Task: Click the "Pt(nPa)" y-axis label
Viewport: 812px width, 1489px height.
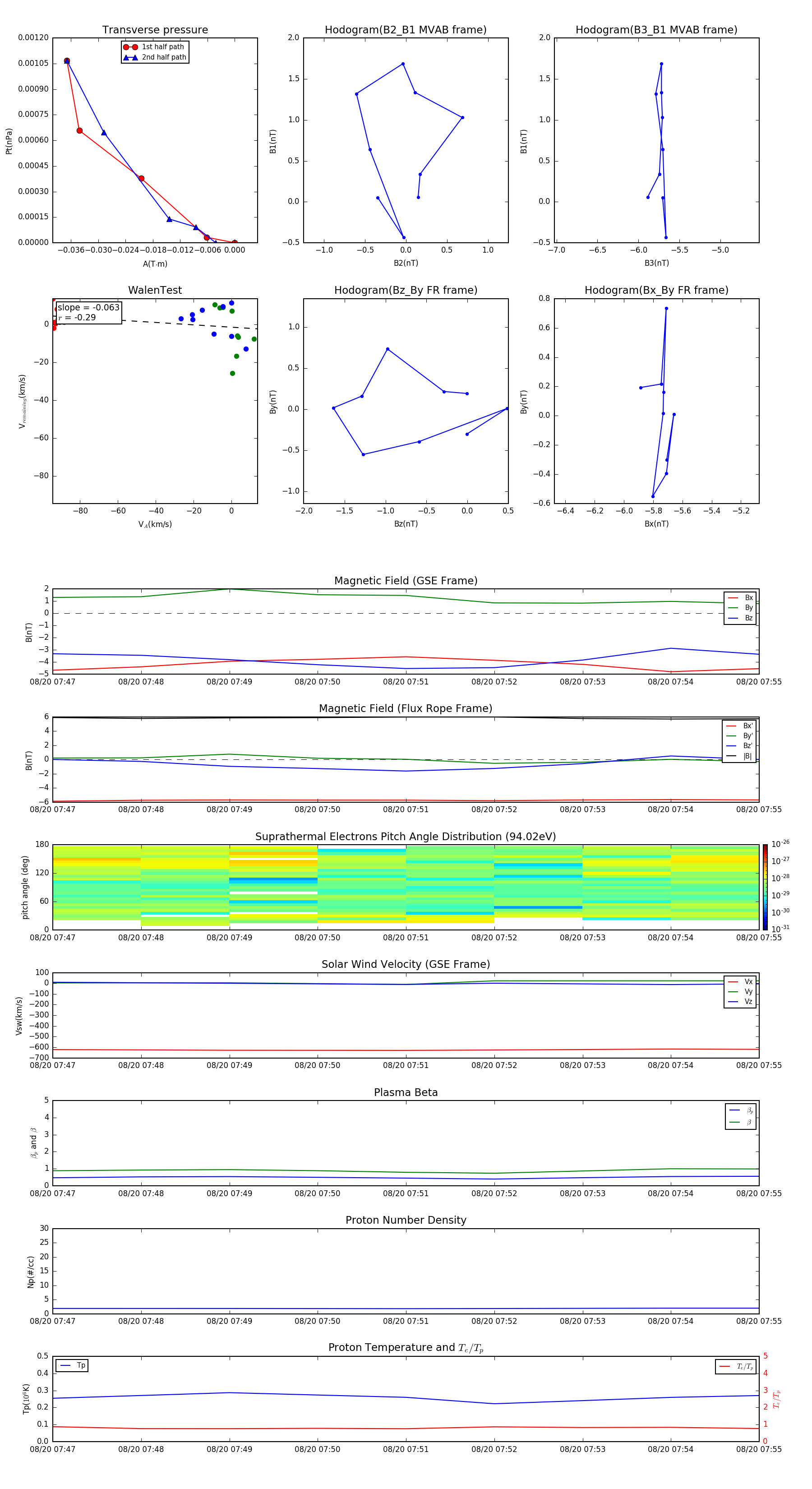Action: pyautogui.click(x=9, y=141)
